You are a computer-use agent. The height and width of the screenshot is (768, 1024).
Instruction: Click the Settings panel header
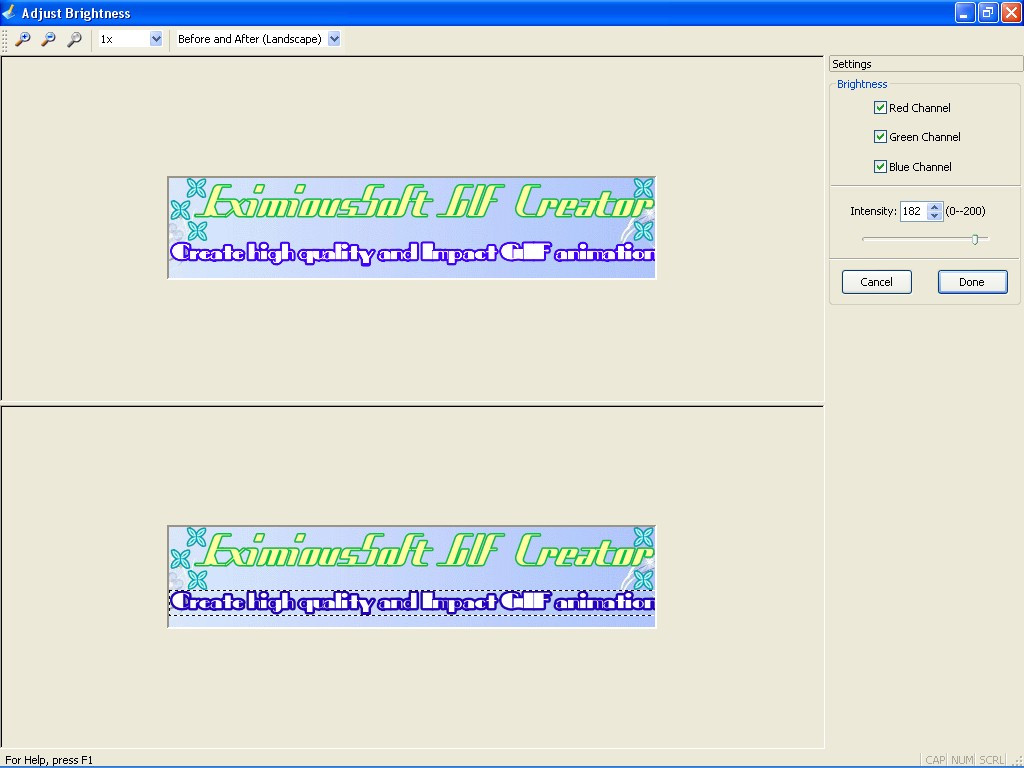tap(925, 64)
